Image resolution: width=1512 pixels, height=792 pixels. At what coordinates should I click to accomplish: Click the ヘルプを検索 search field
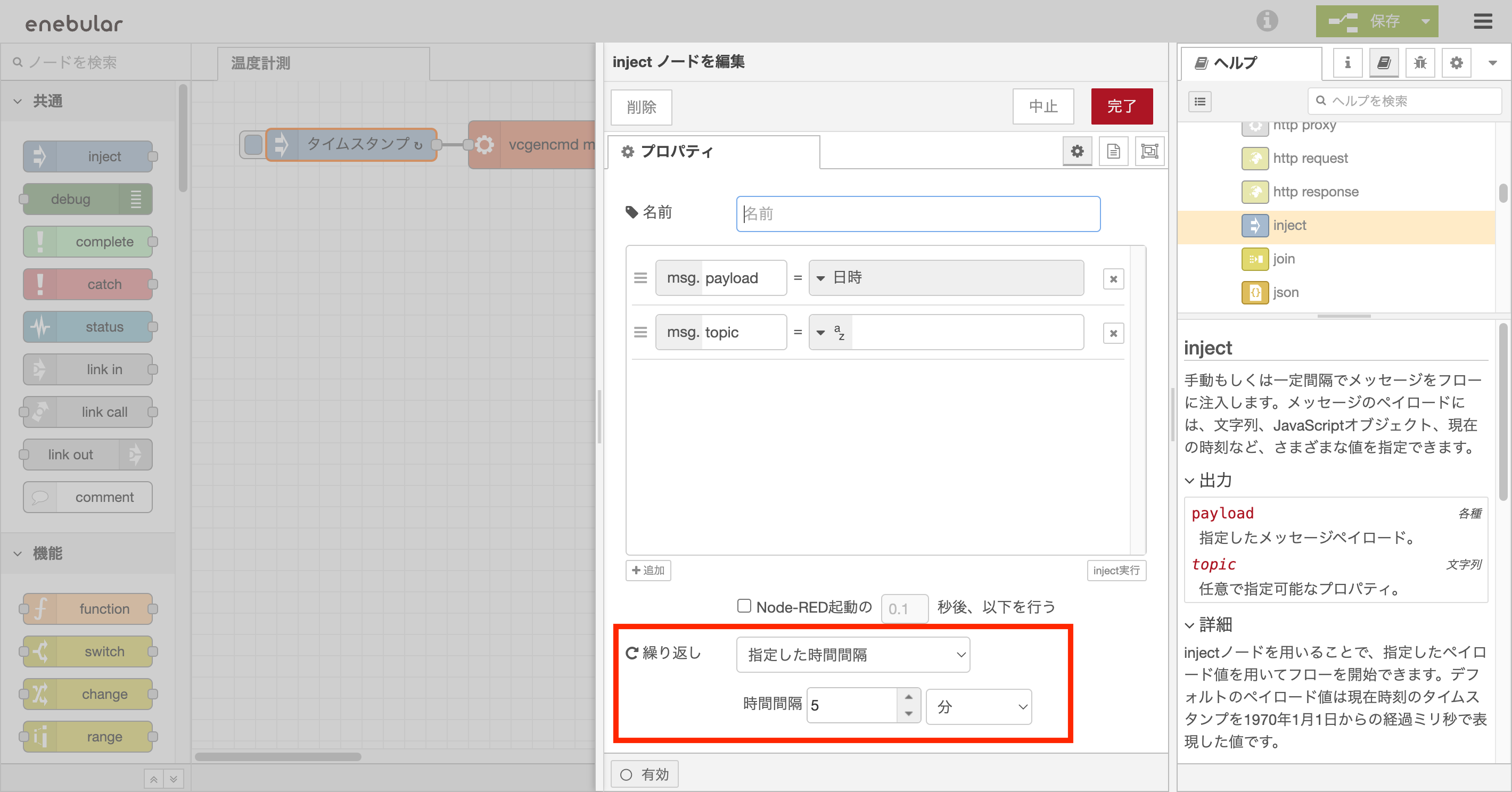[1404, 101]
